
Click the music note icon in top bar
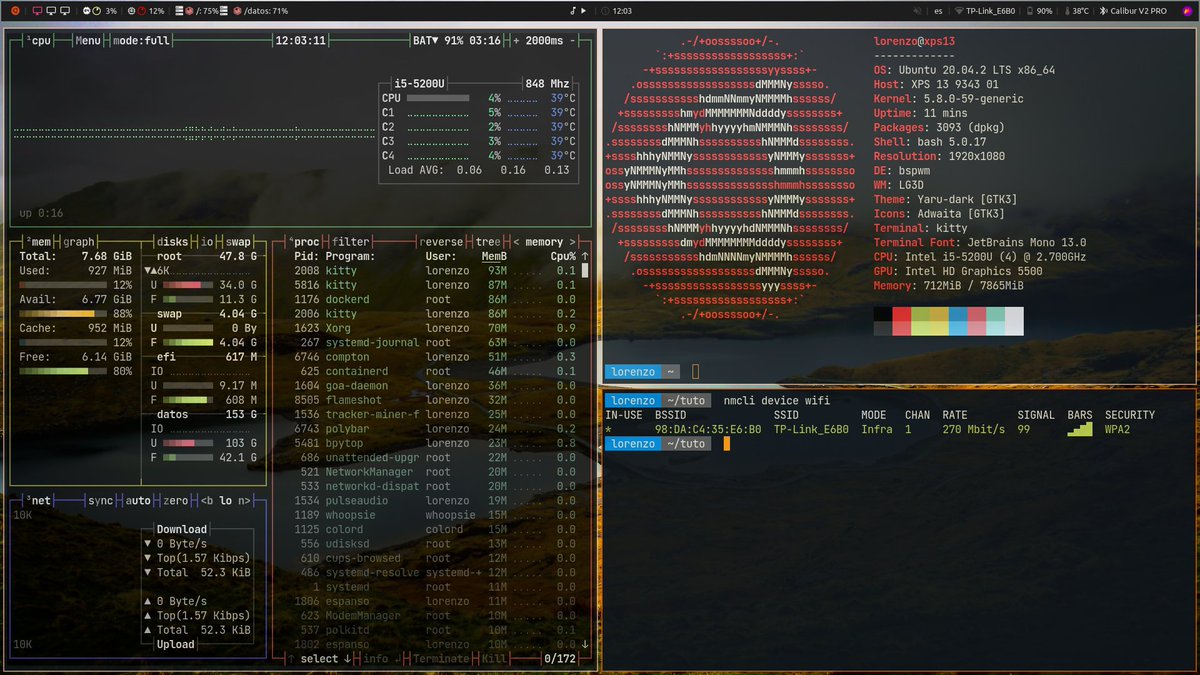(574, 11)
